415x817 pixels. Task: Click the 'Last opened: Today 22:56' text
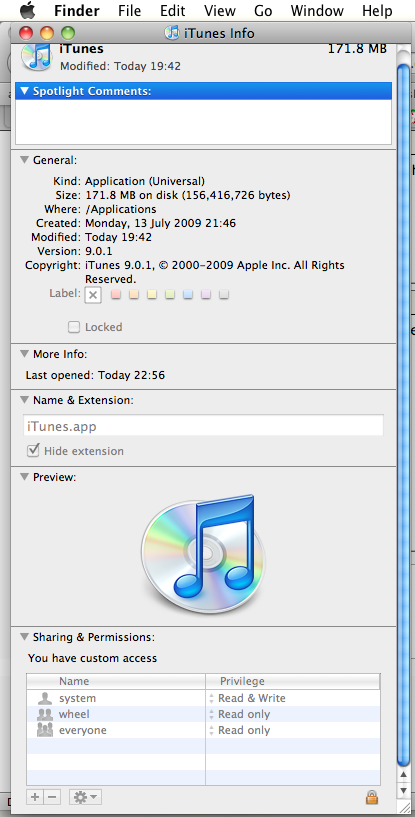pyautogui.click(x=95, y=375)
